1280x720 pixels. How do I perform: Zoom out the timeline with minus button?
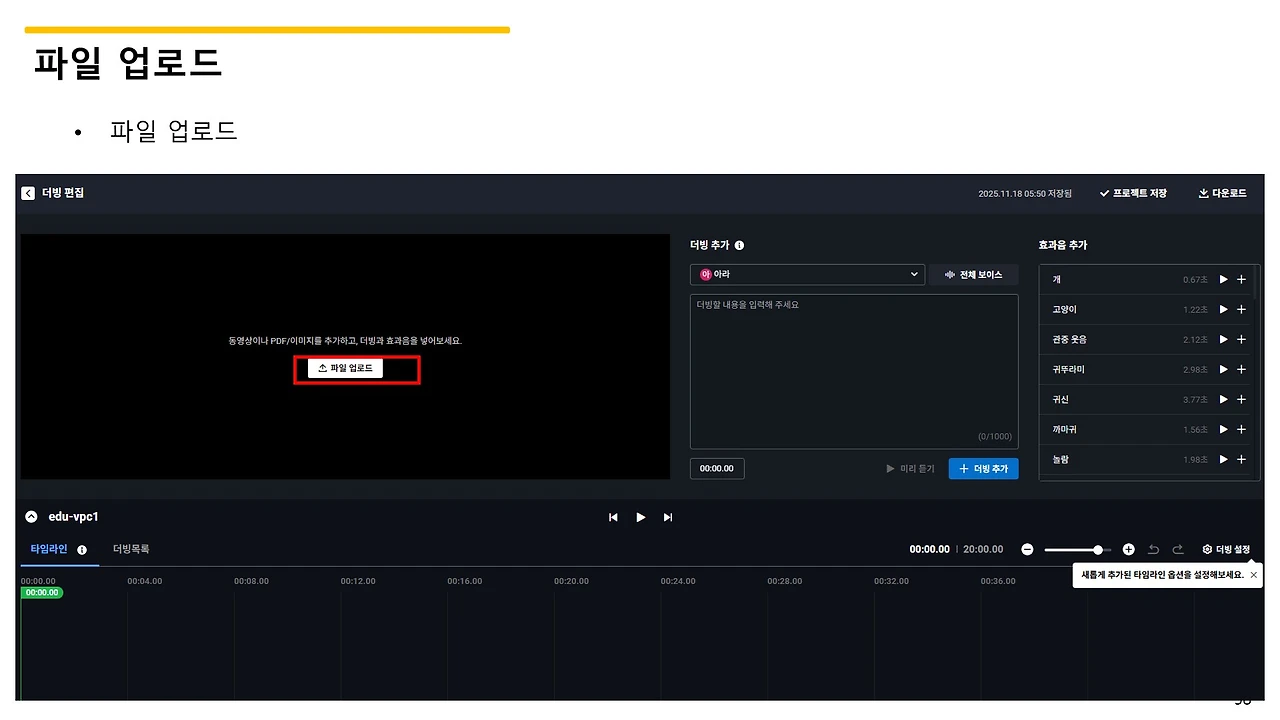point(1027,549)
